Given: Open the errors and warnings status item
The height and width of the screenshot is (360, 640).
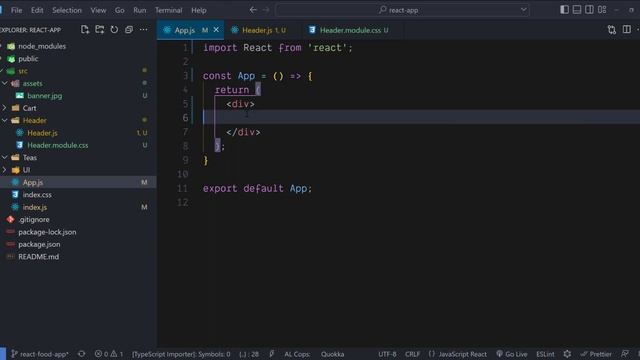Looking at the screenshot, I should (x=109, y=354).
